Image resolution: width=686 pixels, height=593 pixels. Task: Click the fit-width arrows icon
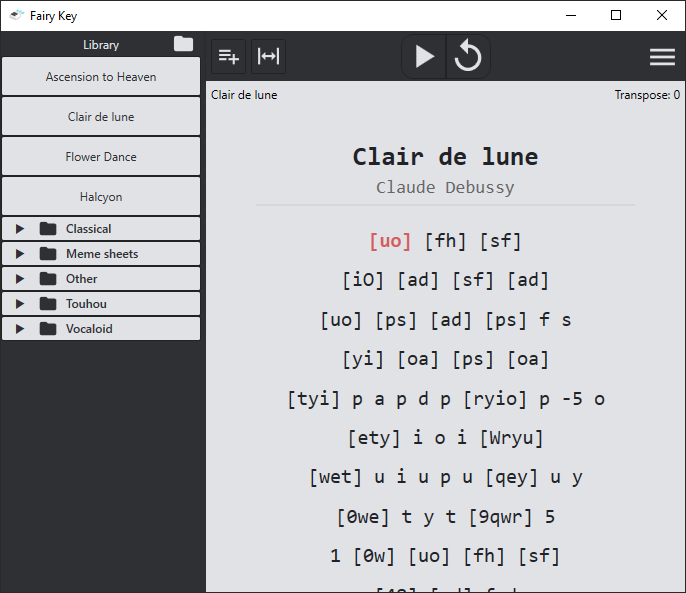[268, 56]
